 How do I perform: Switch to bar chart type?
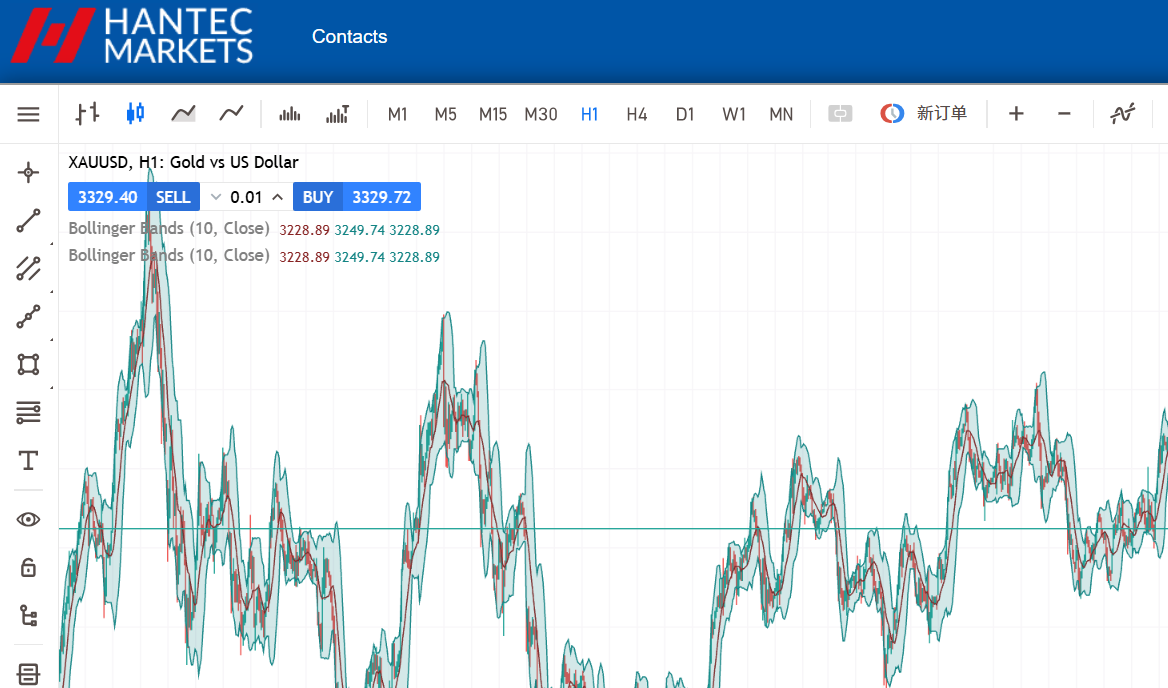tap(87, 114)
